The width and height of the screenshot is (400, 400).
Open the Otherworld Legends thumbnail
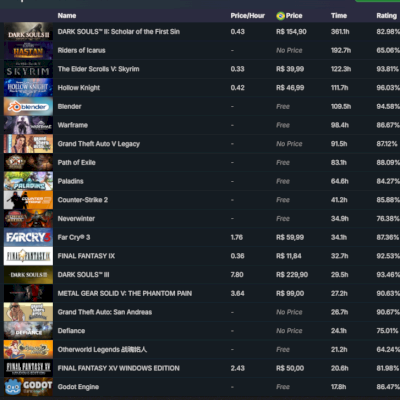click(28, 349)
